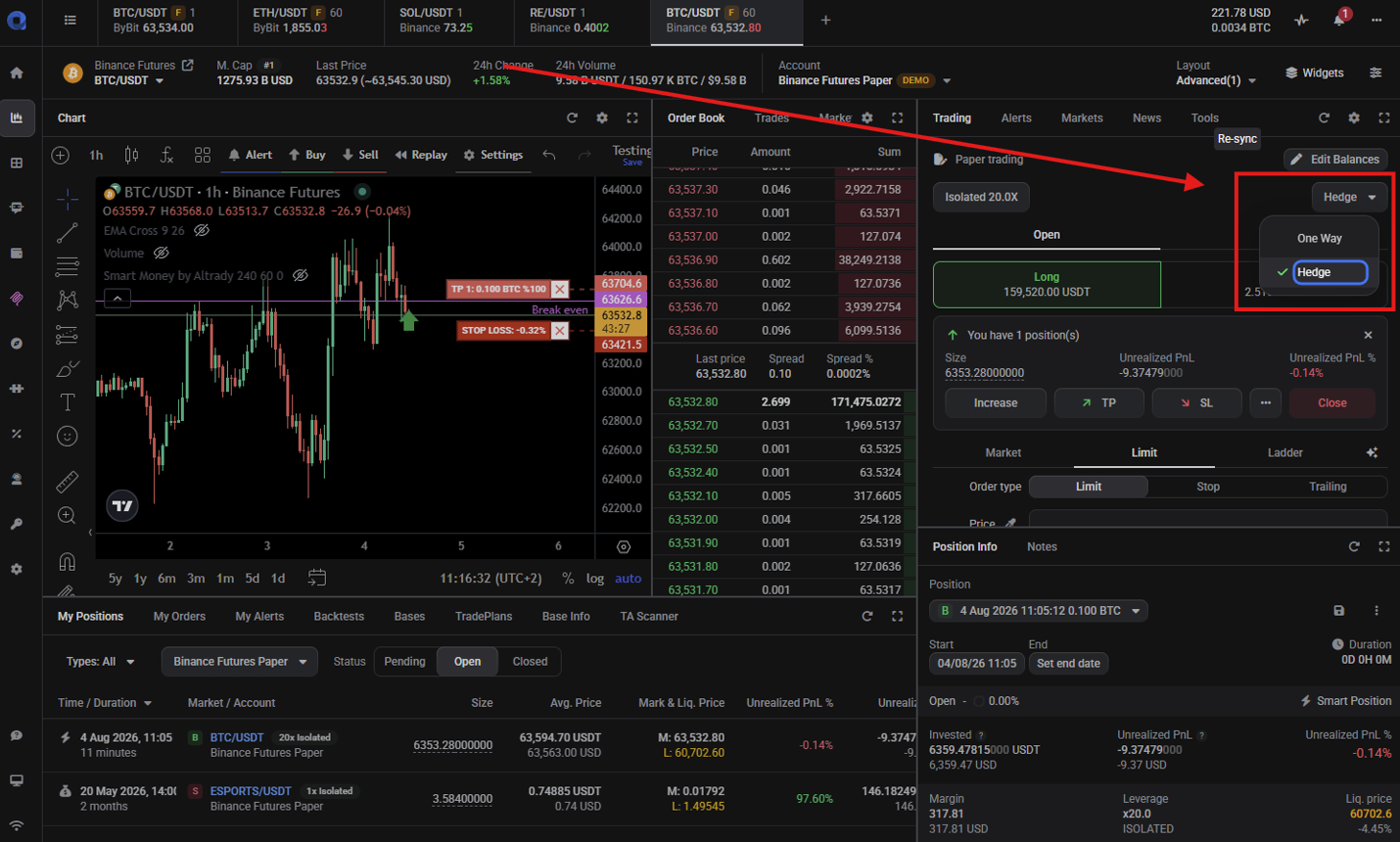This screenshot has width=1400, height=842.
Task: Open the Layout Advanced(1) dropdown
Action: [x=1216, y=80]
